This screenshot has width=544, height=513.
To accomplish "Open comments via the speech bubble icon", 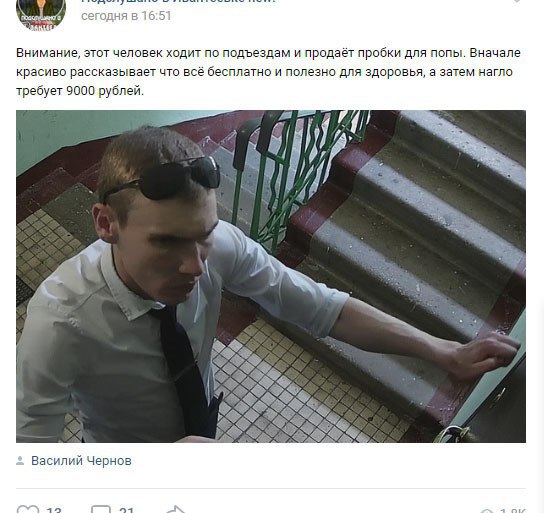I will [x=101, y=509].
